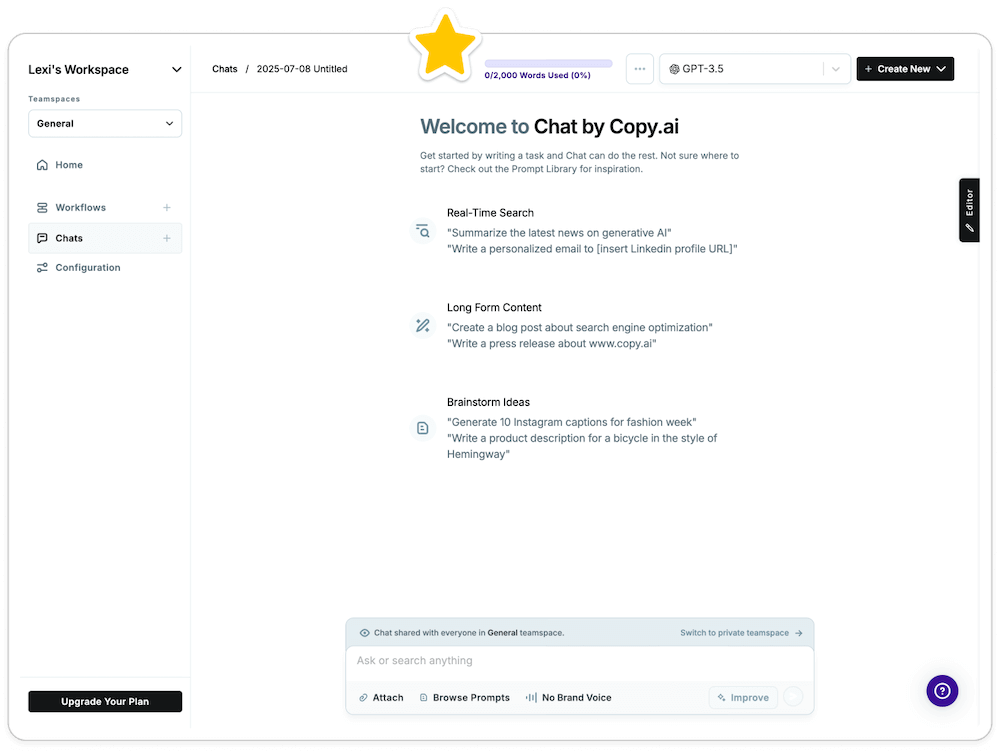This screenshot has width=1000, height=751.
Task: Go to Home in the sidebar
Action: pos(69,165)
